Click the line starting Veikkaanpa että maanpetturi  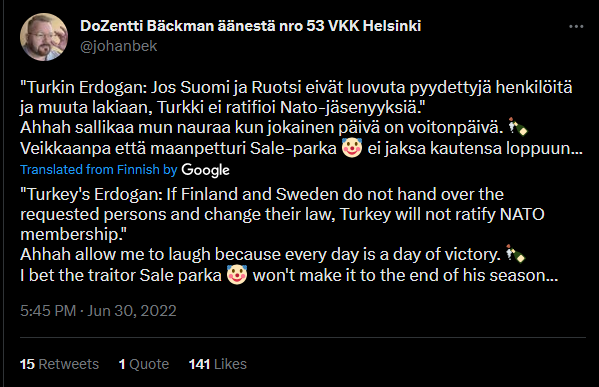[301, 148]
